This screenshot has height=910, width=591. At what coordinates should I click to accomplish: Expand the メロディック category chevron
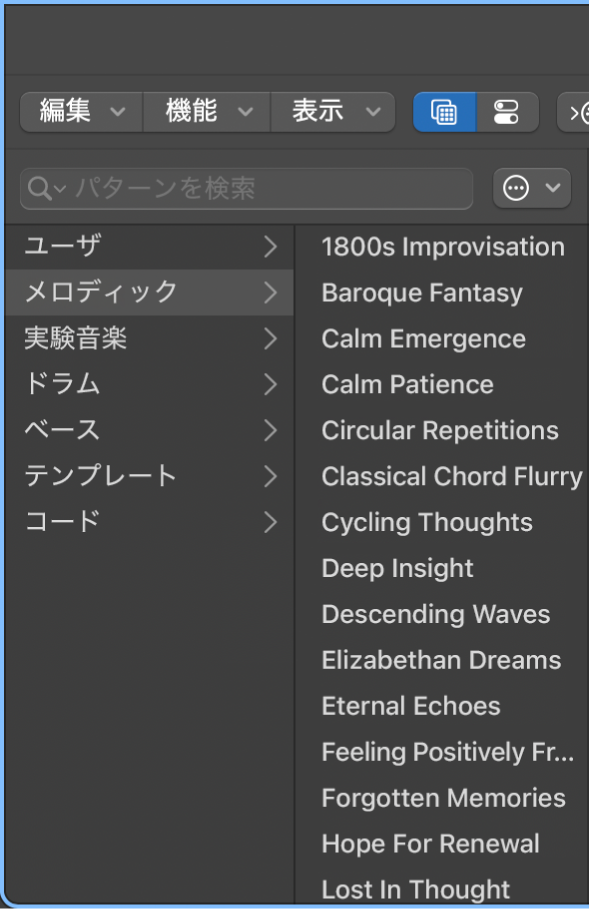(268, 293)
